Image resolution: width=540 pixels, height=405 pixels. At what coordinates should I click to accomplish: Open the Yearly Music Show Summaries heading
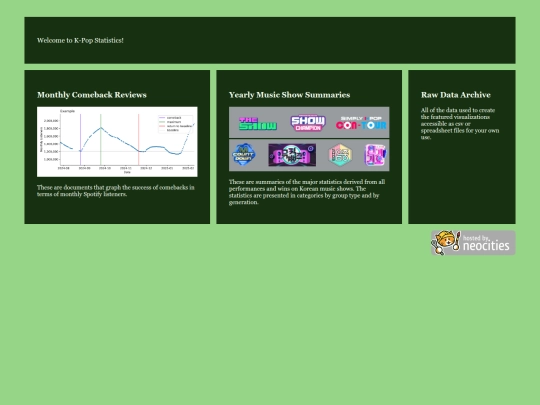coord(289,95)
